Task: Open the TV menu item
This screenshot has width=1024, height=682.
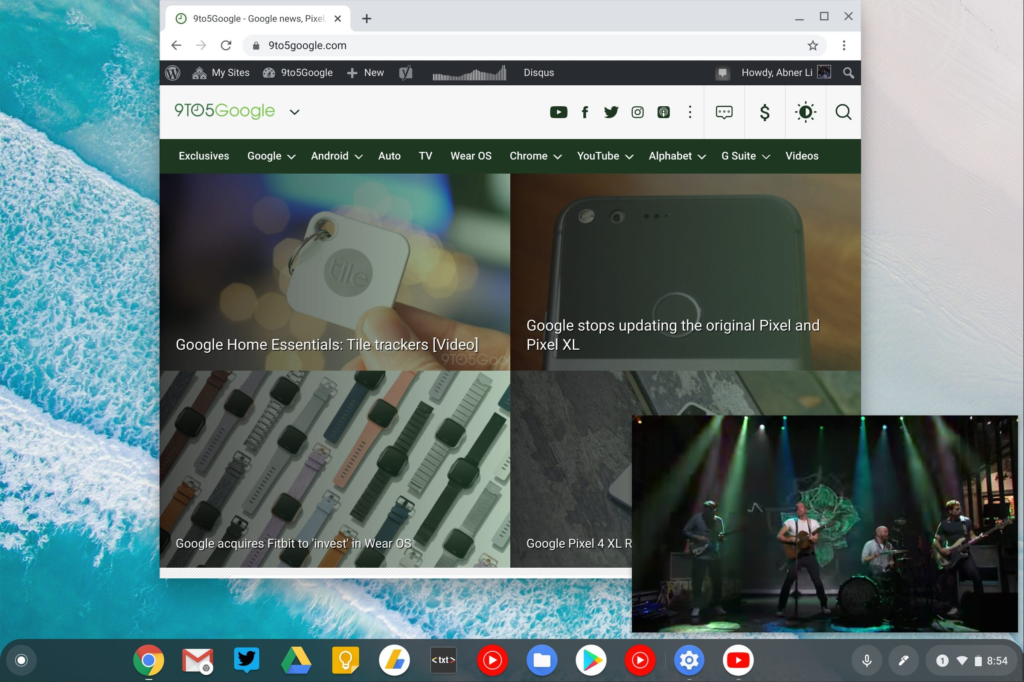Action: pos(425,156)
